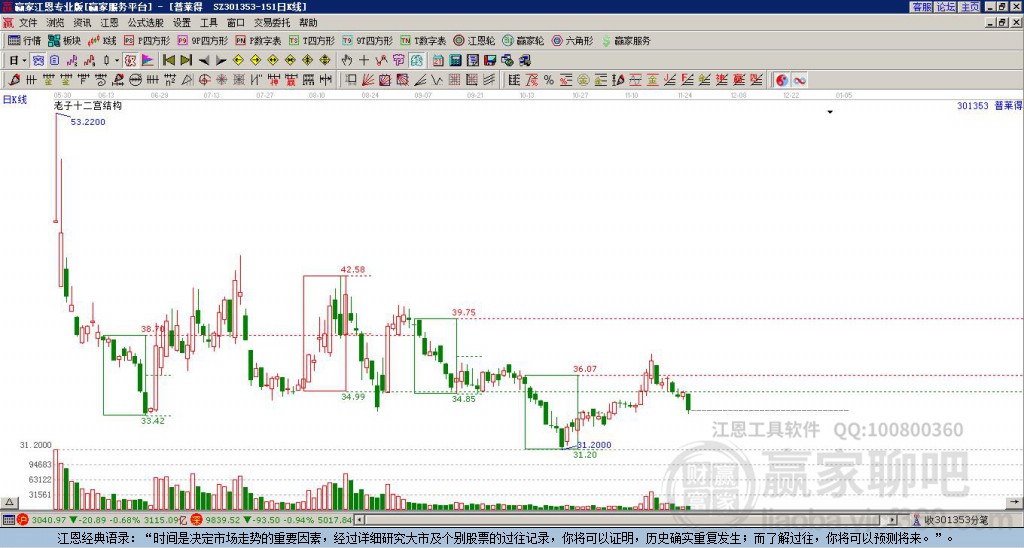Viewport: 1024px width, 548px height.
Task: Open the 浏览 menu
Action: (x=56, y=23)
